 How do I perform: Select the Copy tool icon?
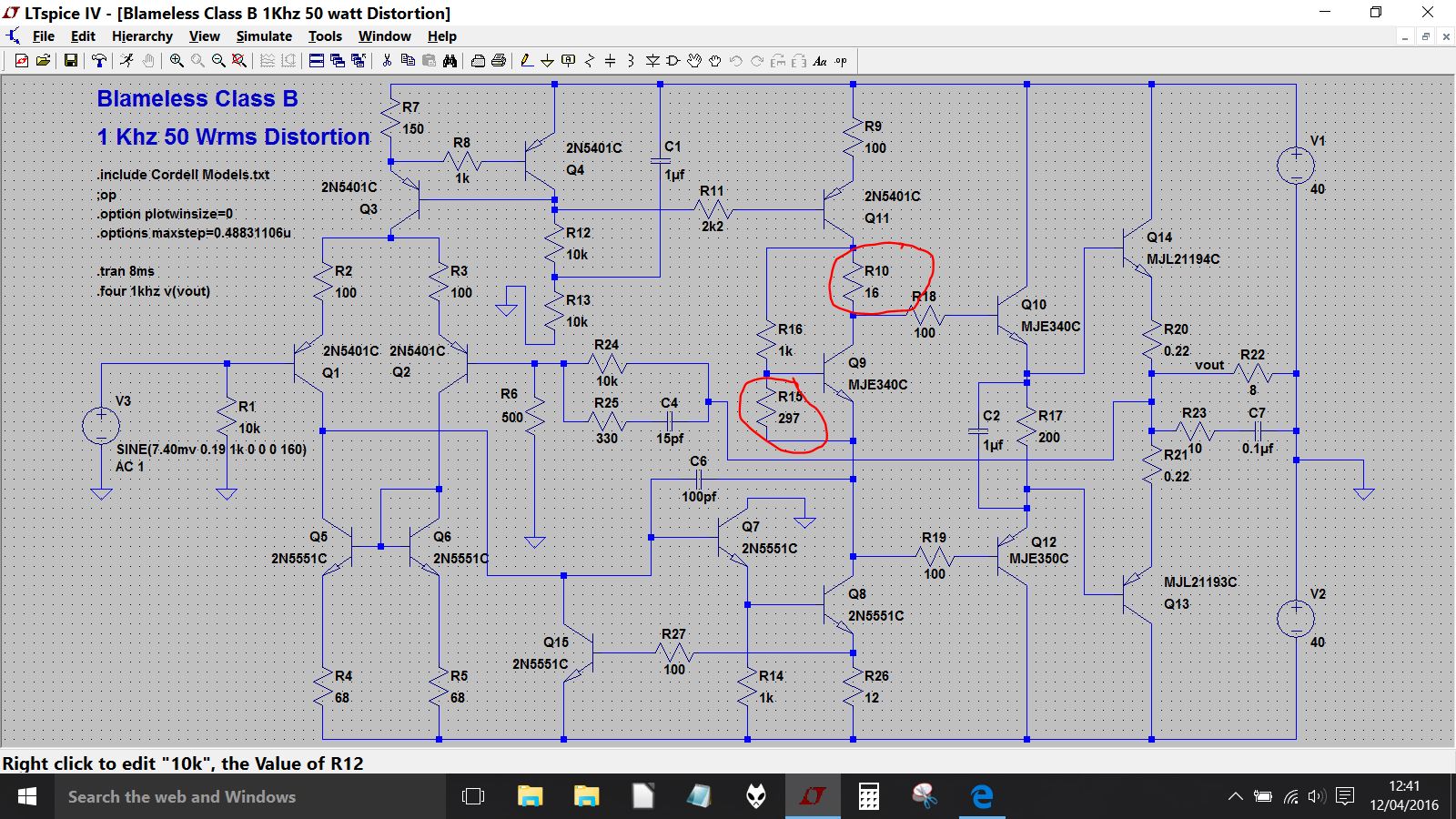click(408, 61)
